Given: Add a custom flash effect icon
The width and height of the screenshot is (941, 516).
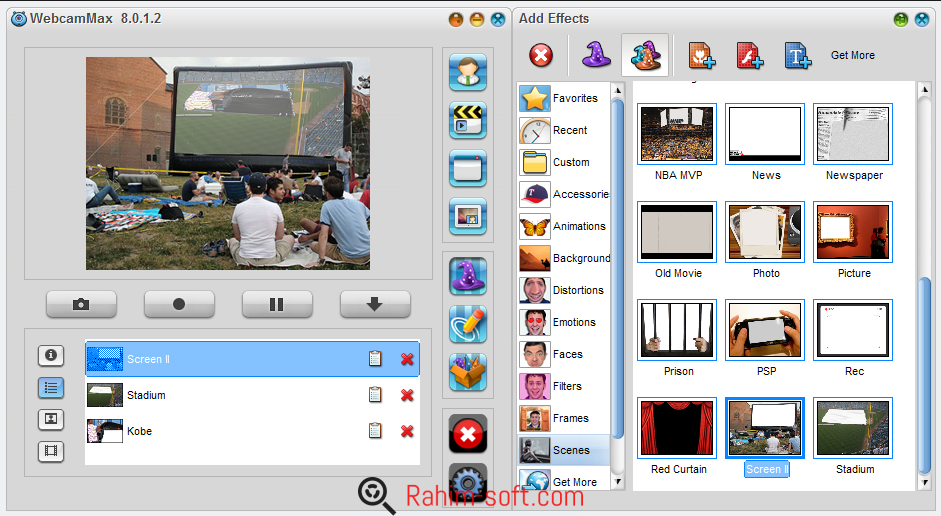Looking at the screenshot, I should point(750,55).
